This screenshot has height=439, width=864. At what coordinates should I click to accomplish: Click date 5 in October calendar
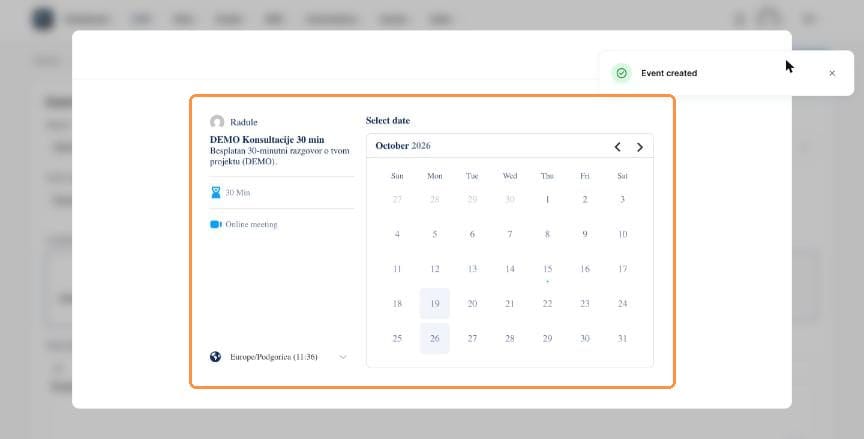[x=435, y=234]
